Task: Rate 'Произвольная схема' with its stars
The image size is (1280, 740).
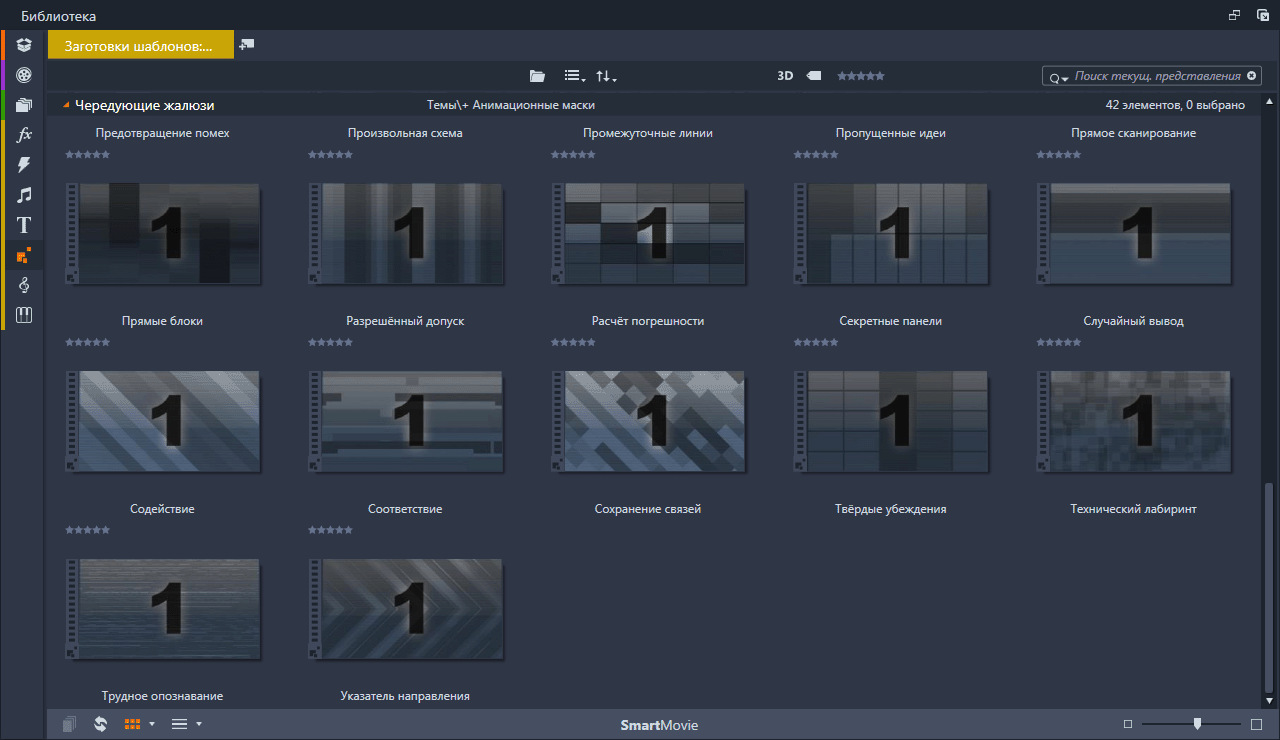Action: (331, 155)
